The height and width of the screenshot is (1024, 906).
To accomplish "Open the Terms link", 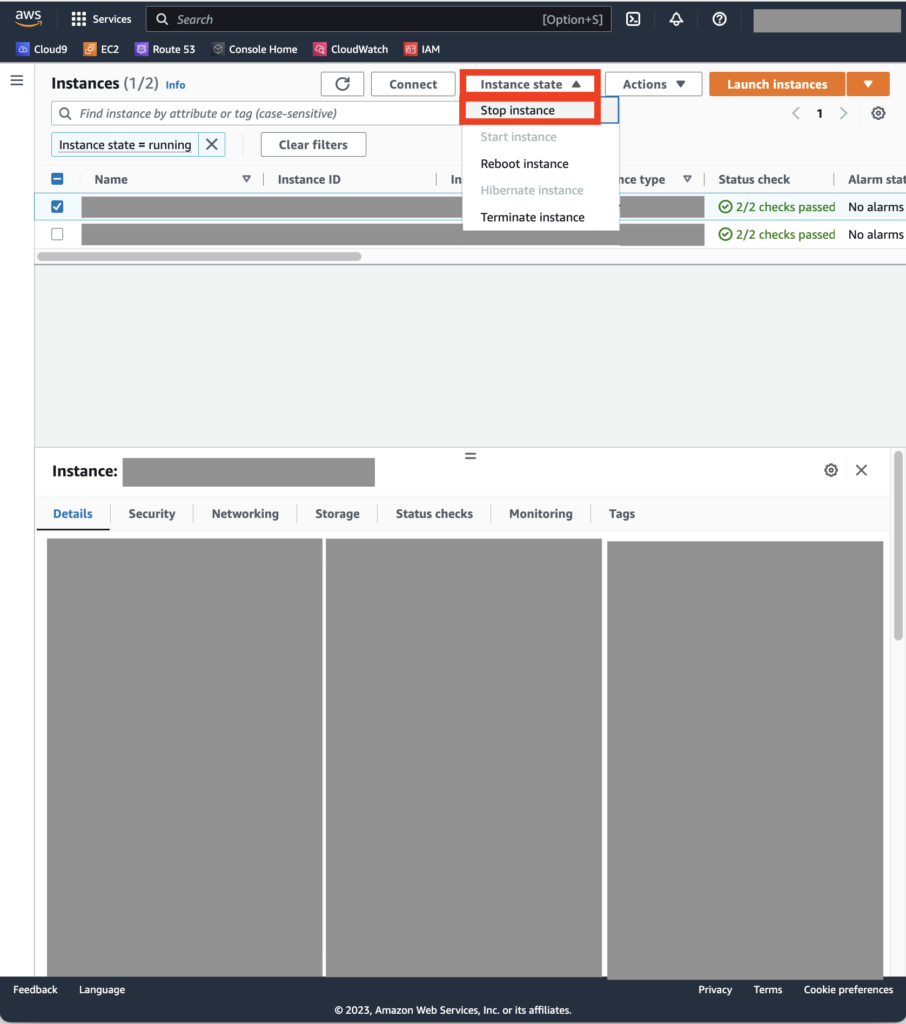I will (x=768, y=989).
